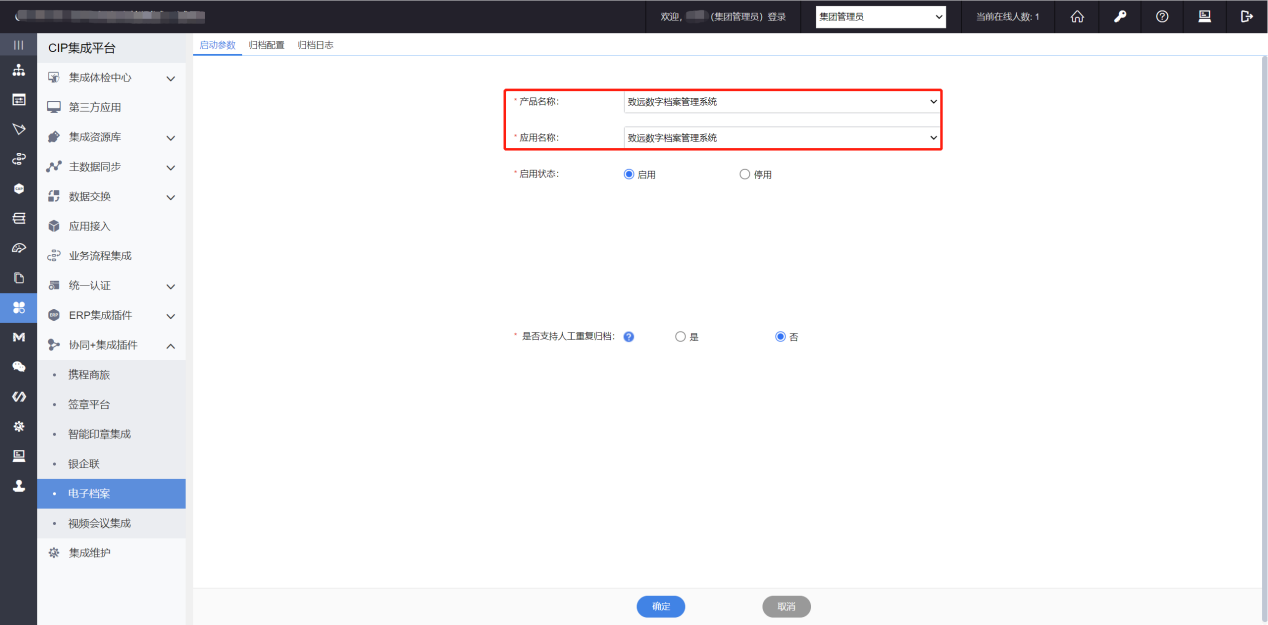Click the monitor icon beside 第三方应用
The width and height of the screenshot is (1268, 625).
pyautogui.click(x=54, y=107)
